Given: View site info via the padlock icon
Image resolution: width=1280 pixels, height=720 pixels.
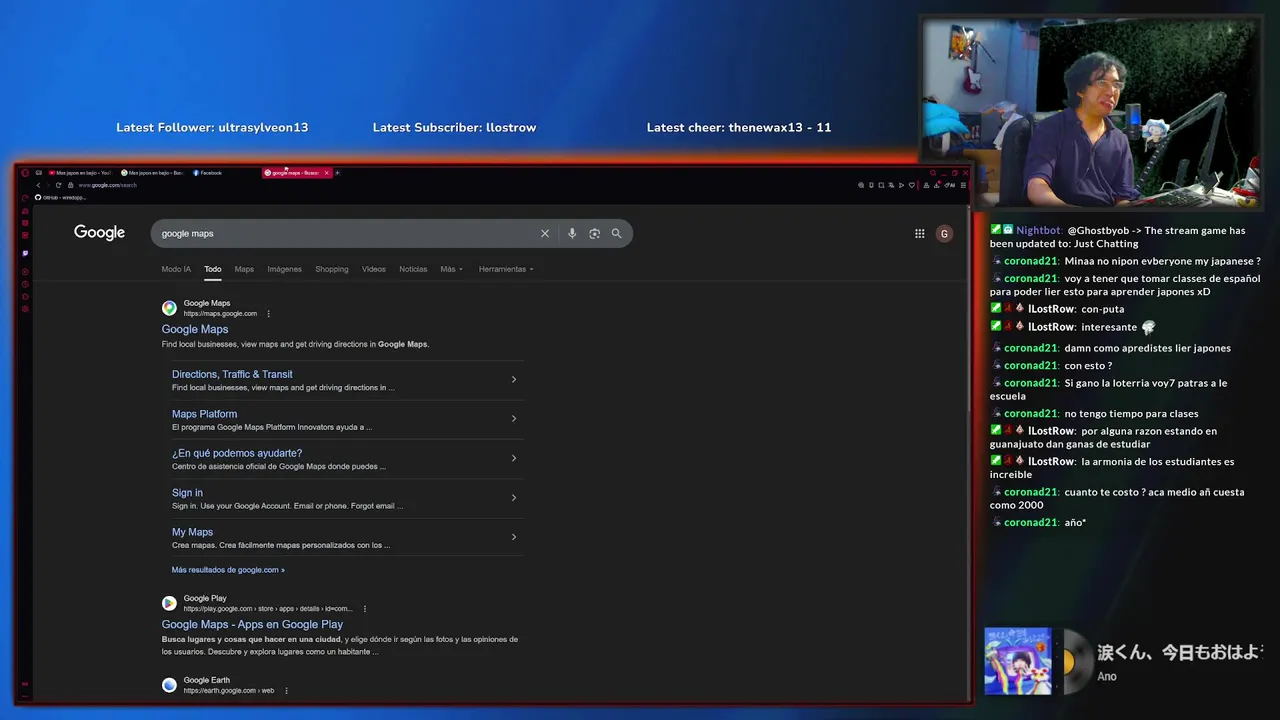Looking at the screenshot, I should 71,185.
